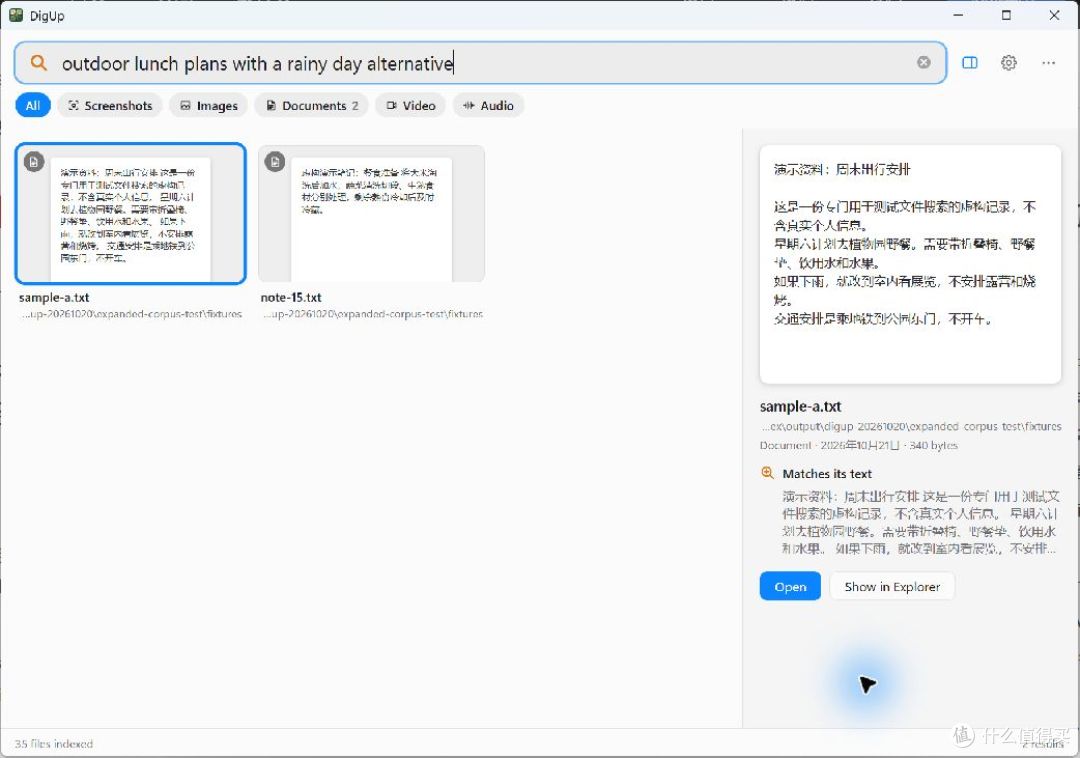The width and height of the screenshot is (1080, 758).
Task: Click the path text under sample-a.txt thumbnail
Action: (x=131, y=314)
